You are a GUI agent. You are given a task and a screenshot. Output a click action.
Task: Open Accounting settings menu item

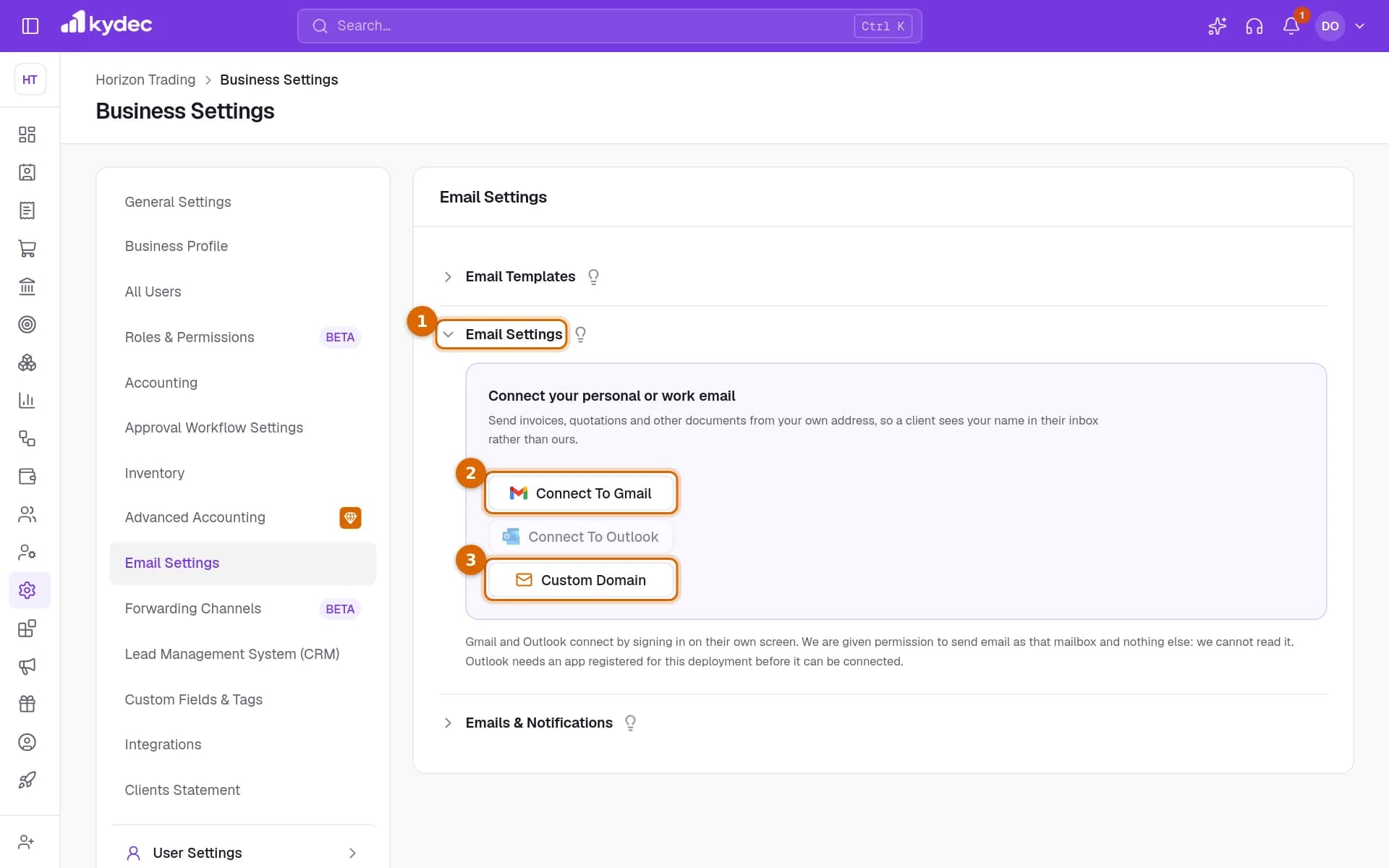(243, 383)
